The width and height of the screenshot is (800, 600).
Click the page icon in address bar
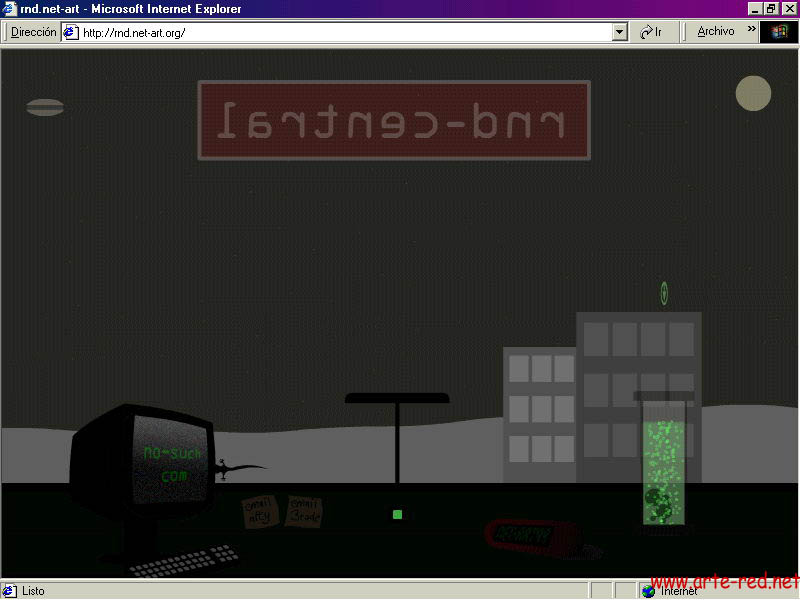pyautogui.click(x=70, y=32)
